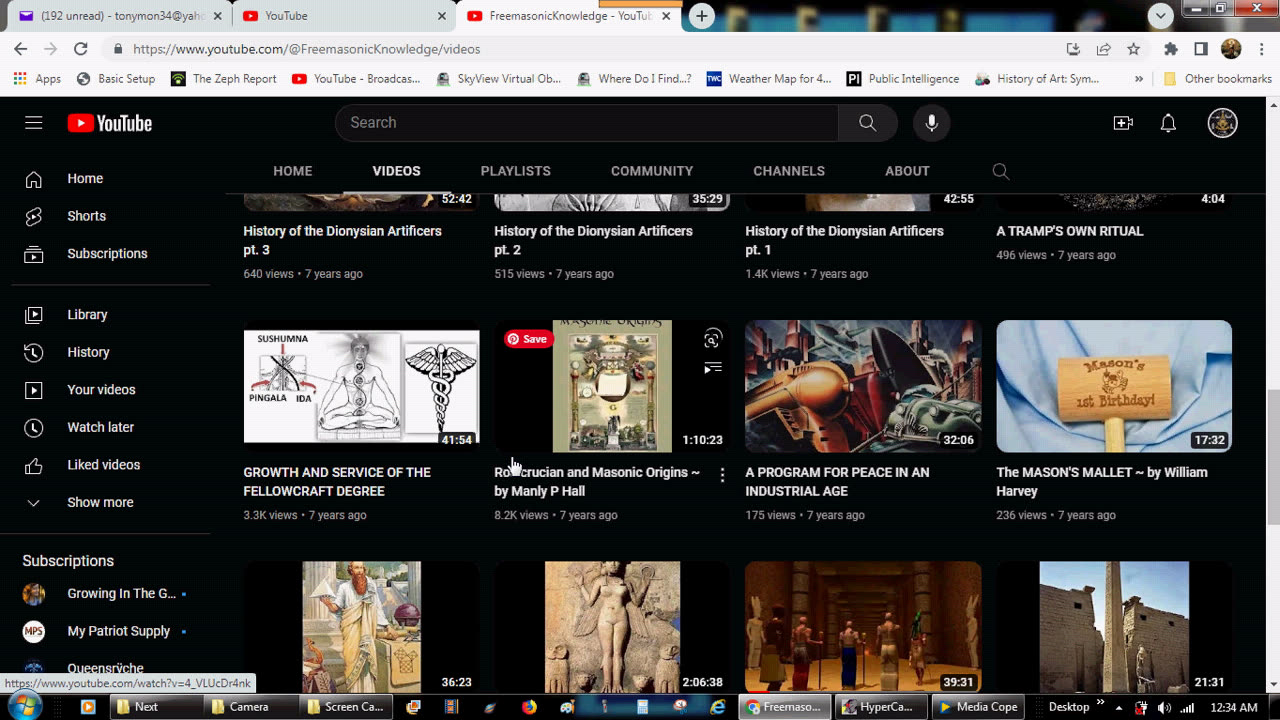This screenshot has height=720, width=1280.
Task: Open Apps bookmarks shortcut
Action: [37, 78]
